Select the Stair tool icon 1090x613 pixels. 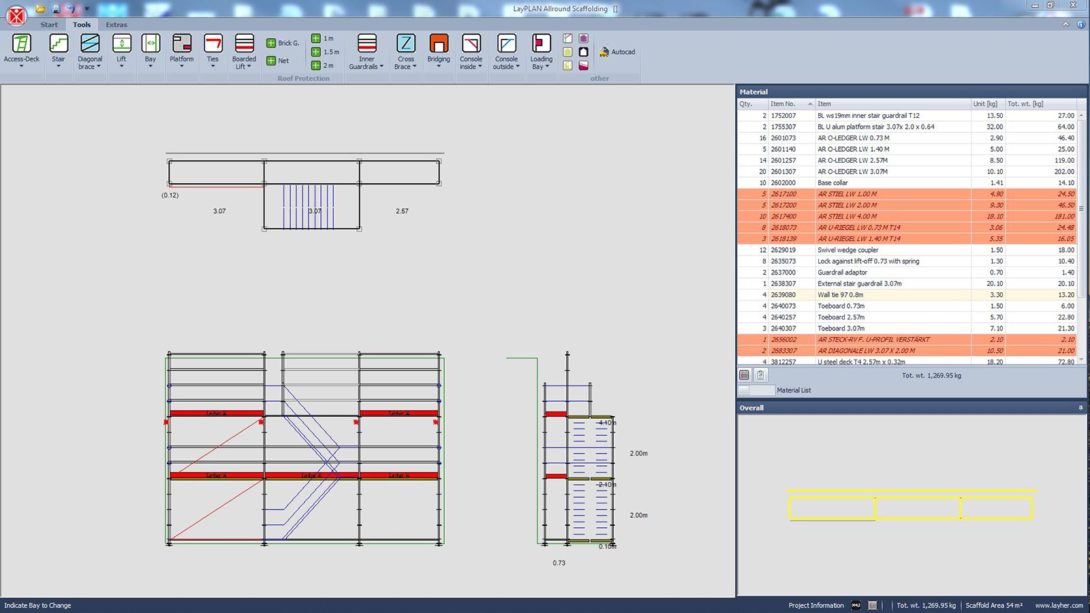(58, 44)
